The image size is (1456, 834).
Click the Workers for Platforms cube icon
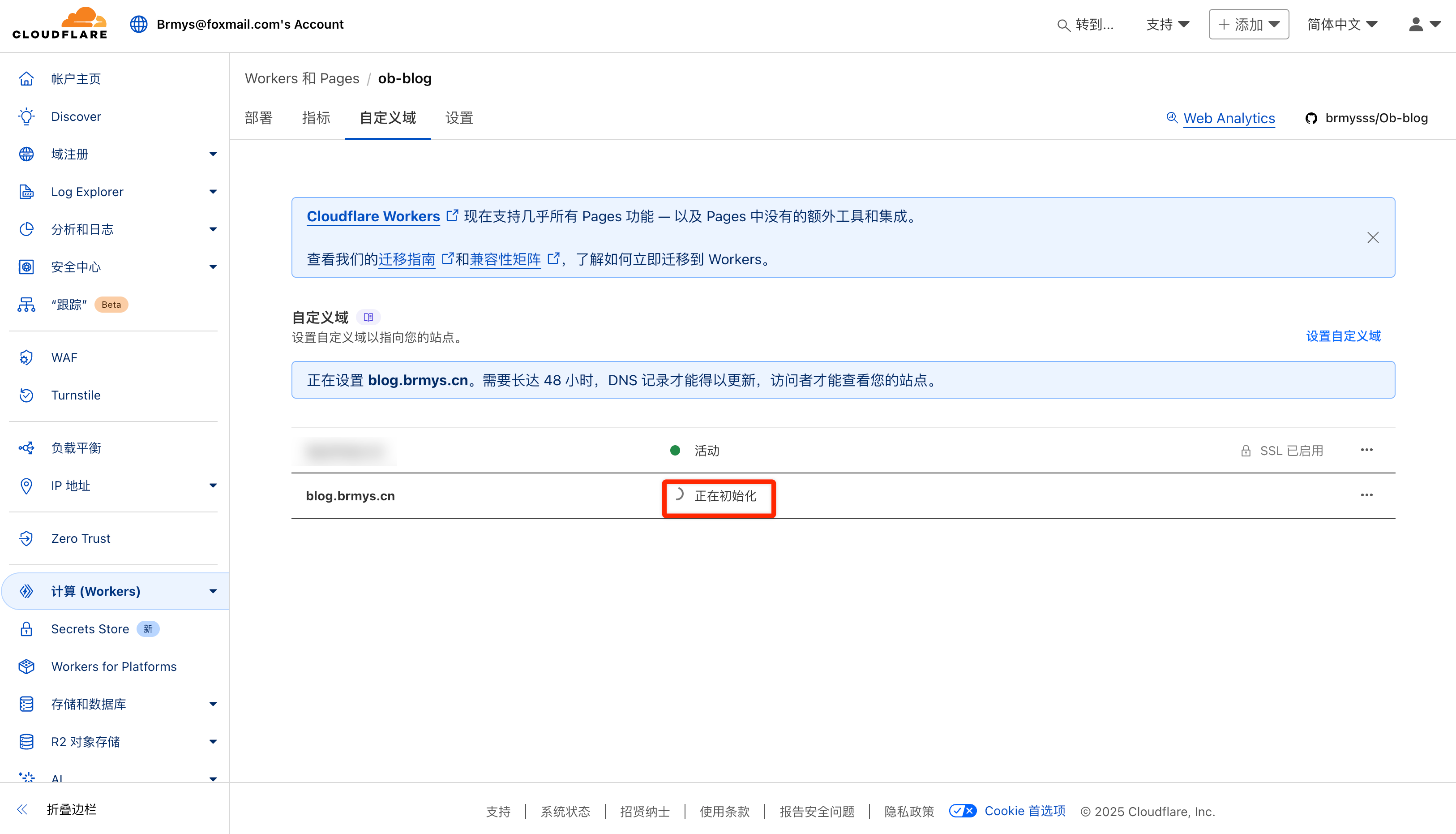(x=26, y=667)
